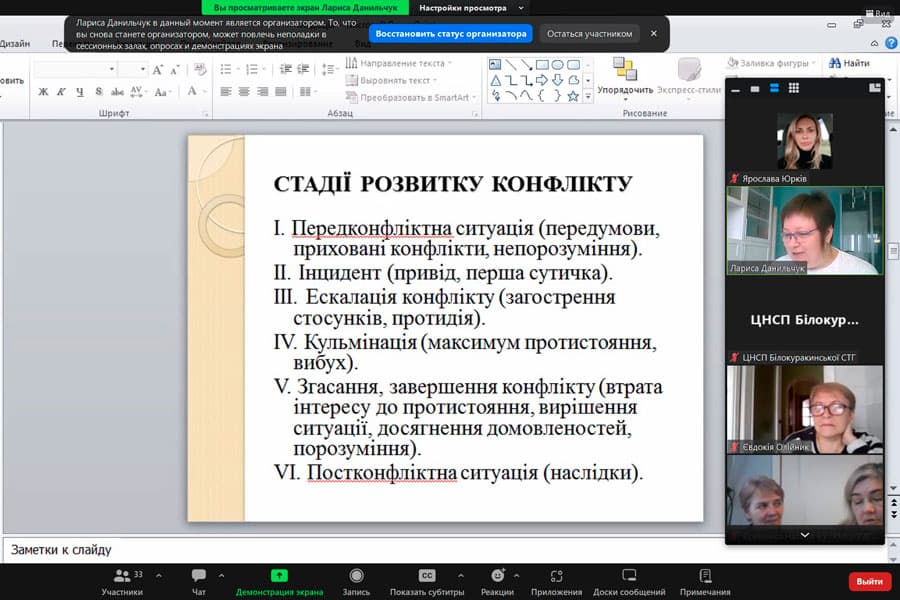
Task: Open Доски сообщений whiteboards
Action: point(629,576)
